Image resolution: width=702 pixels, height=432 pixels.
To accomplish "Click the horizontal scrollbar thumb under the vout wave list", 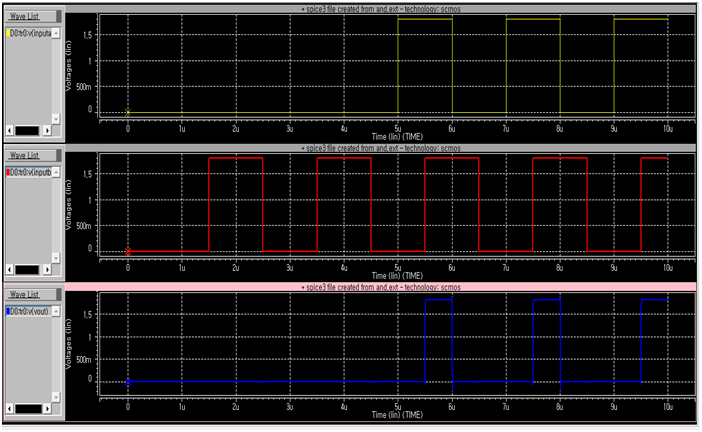I will (x=29, y=409).
